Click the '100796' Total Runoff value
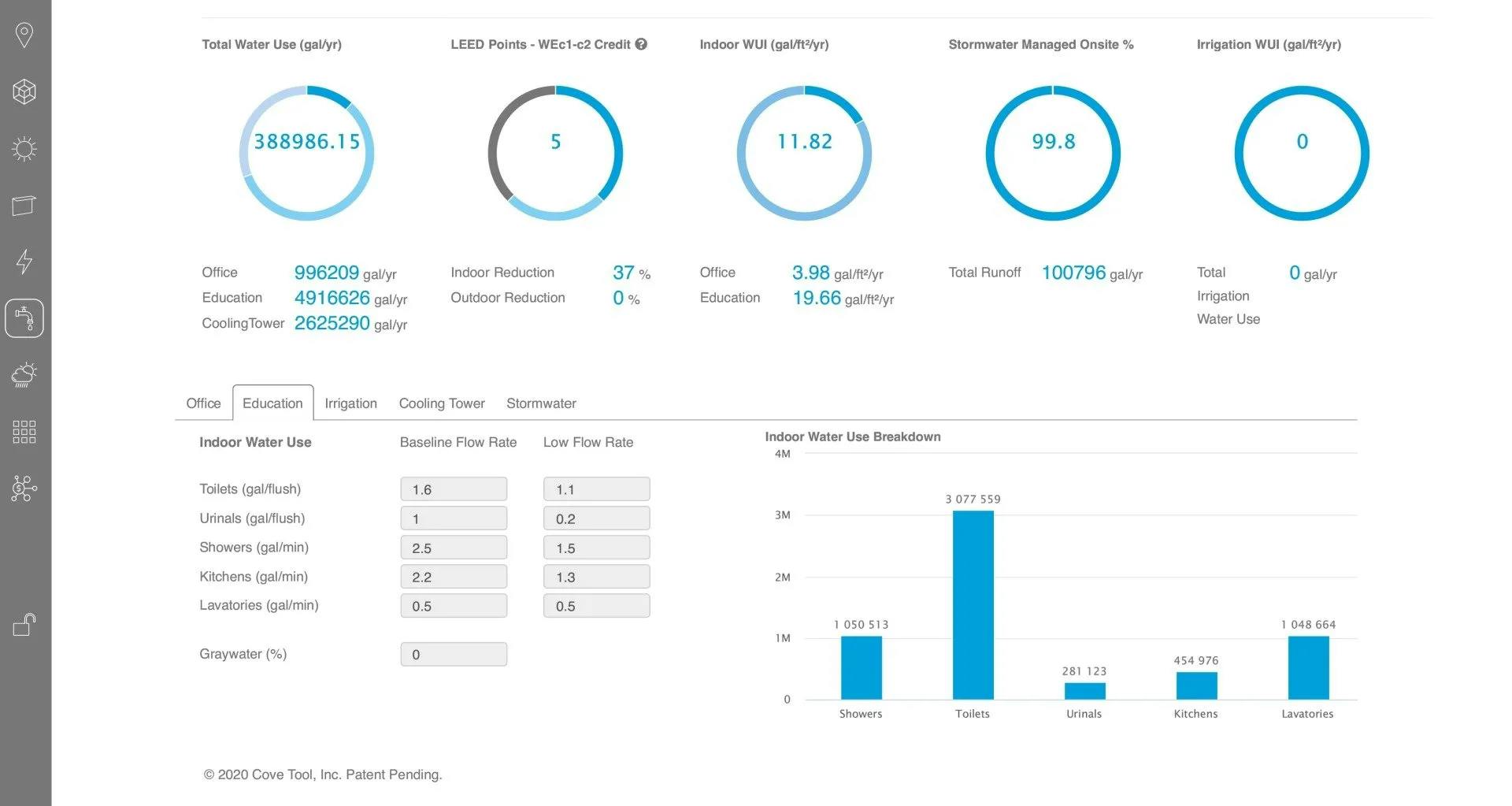Screen dimensions: 1512x806 pos(1073,273)
